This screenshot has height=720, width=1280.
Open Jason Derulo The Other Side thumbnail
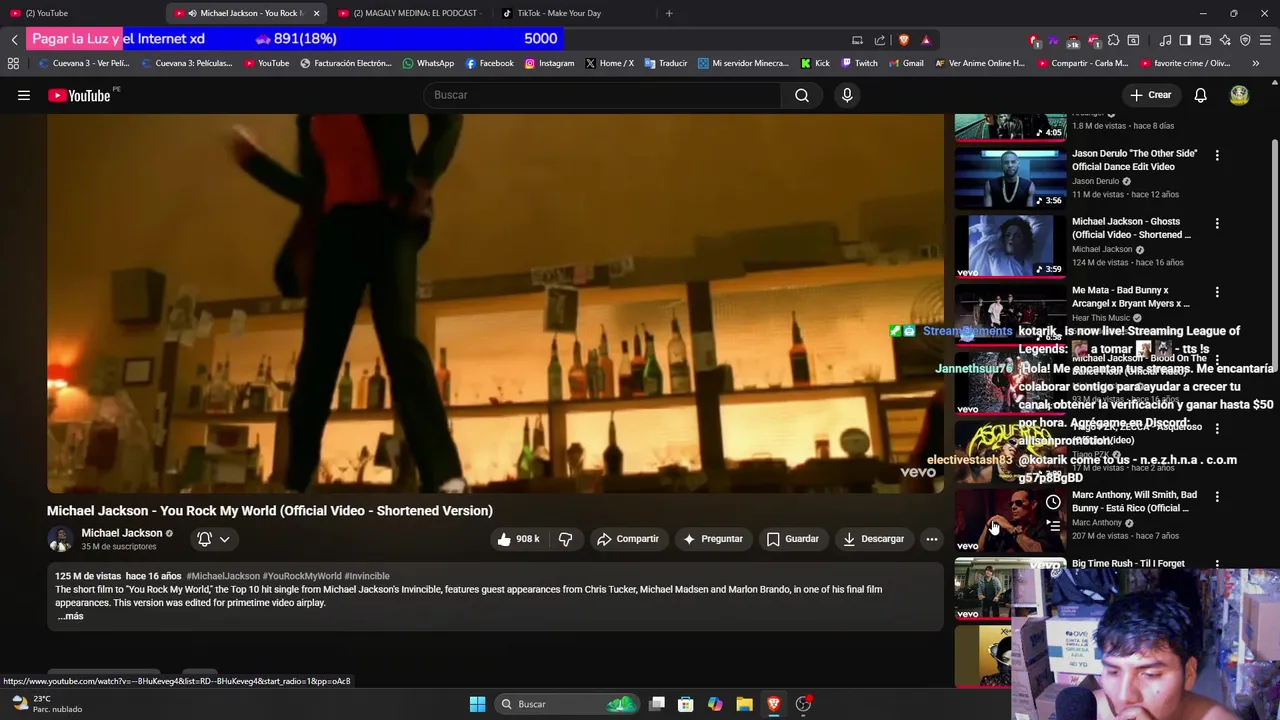click(x=1010, y=177)
